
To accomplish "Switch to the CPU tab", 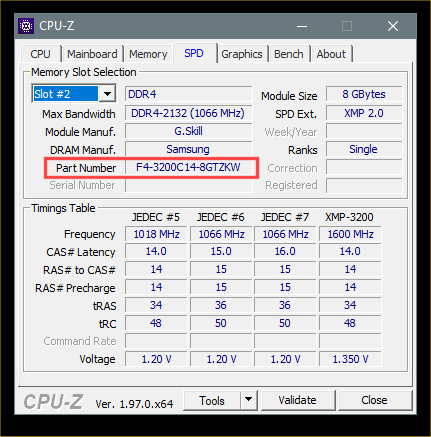I will (x=40, y=54).
